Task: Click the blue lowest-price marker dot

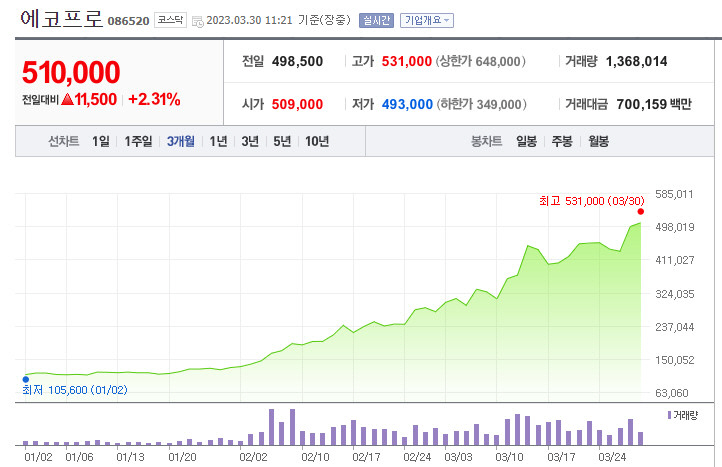Action: 26,379
